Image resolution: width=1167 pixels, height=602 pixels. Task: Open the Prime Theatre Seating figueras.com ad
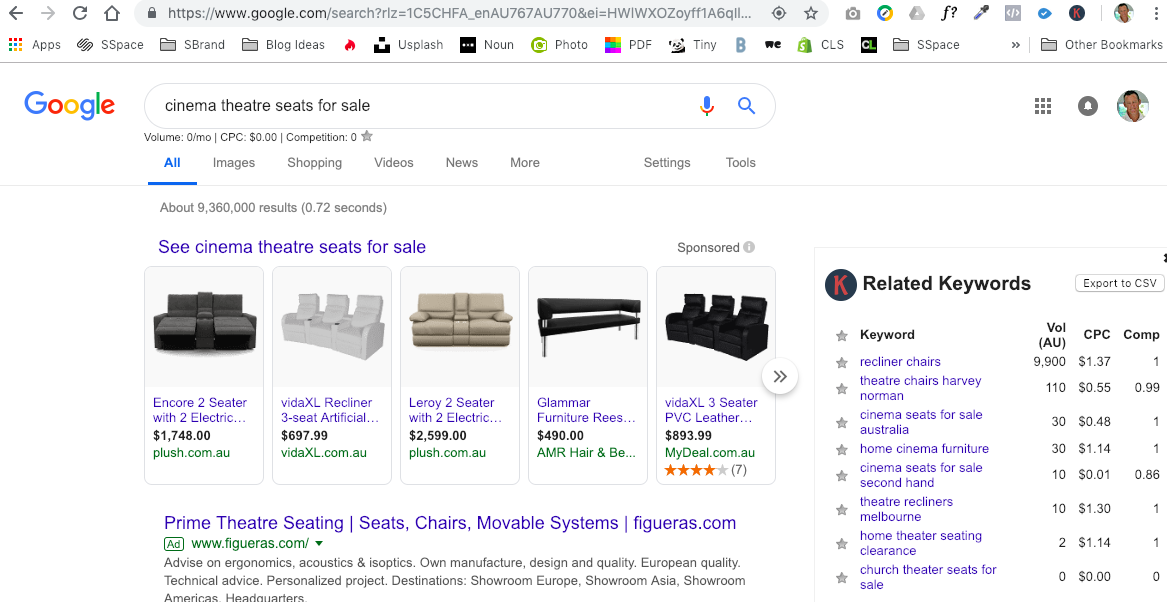(450, 523)
